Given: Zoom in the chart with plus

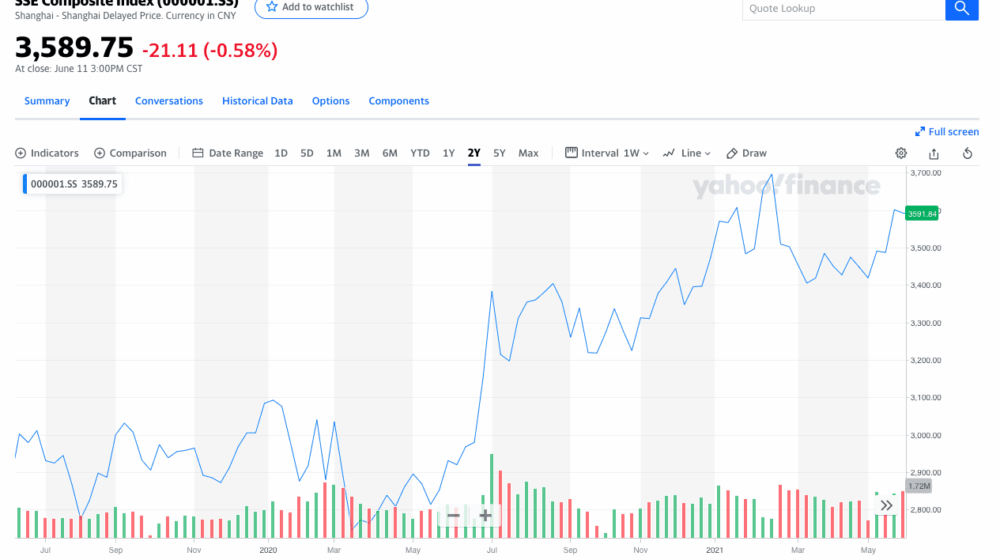Looking at the screenshot, I should coord(485,515).
